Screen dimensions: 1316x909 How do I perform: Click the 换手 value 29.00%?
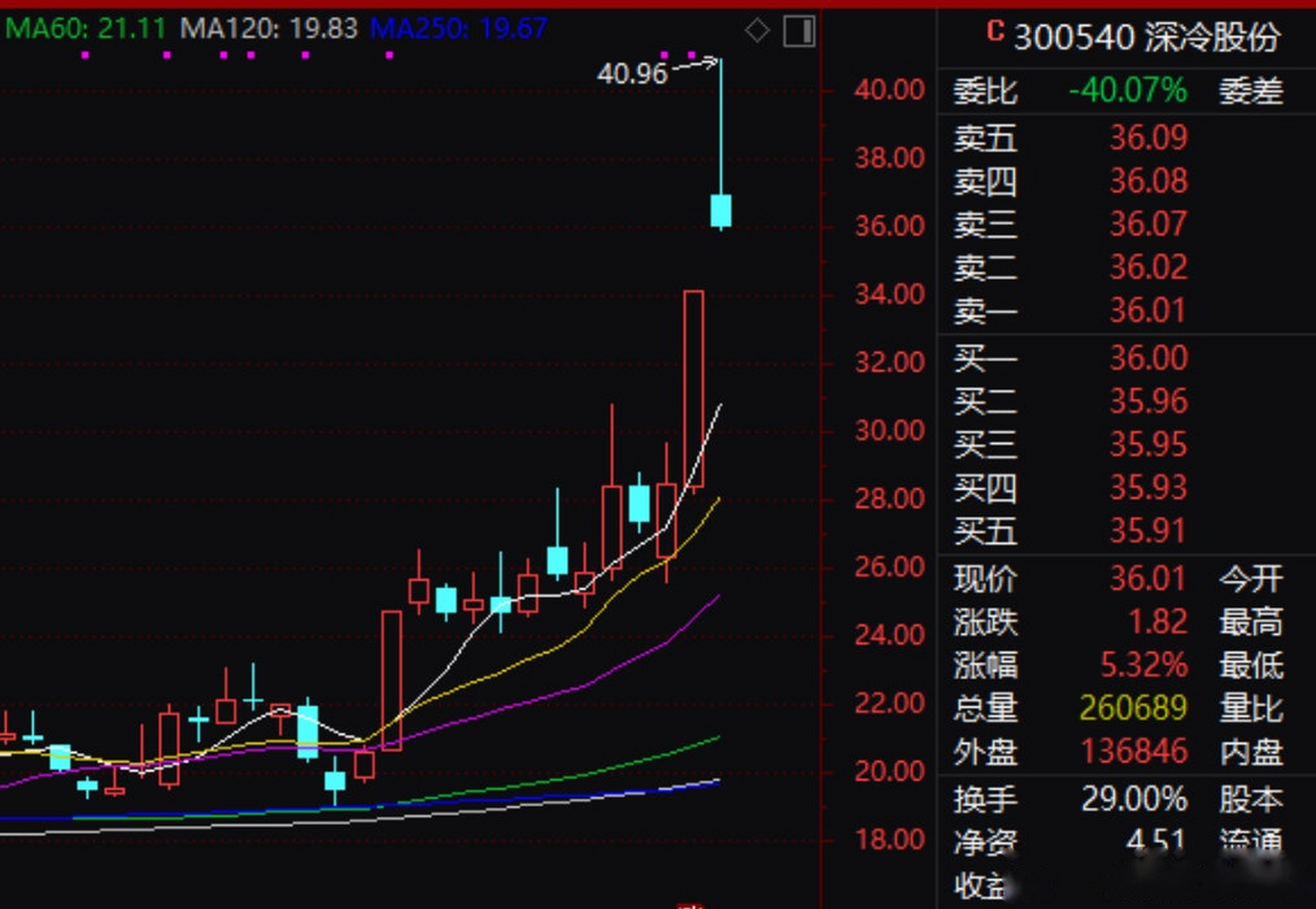click(1134, 800)
